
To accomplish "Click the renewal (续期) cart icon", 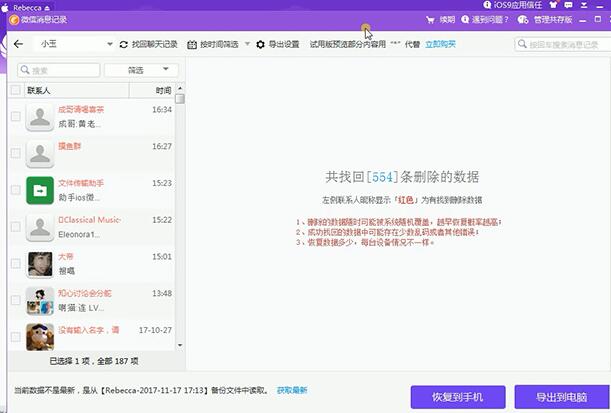I will (x=431, y=19).
